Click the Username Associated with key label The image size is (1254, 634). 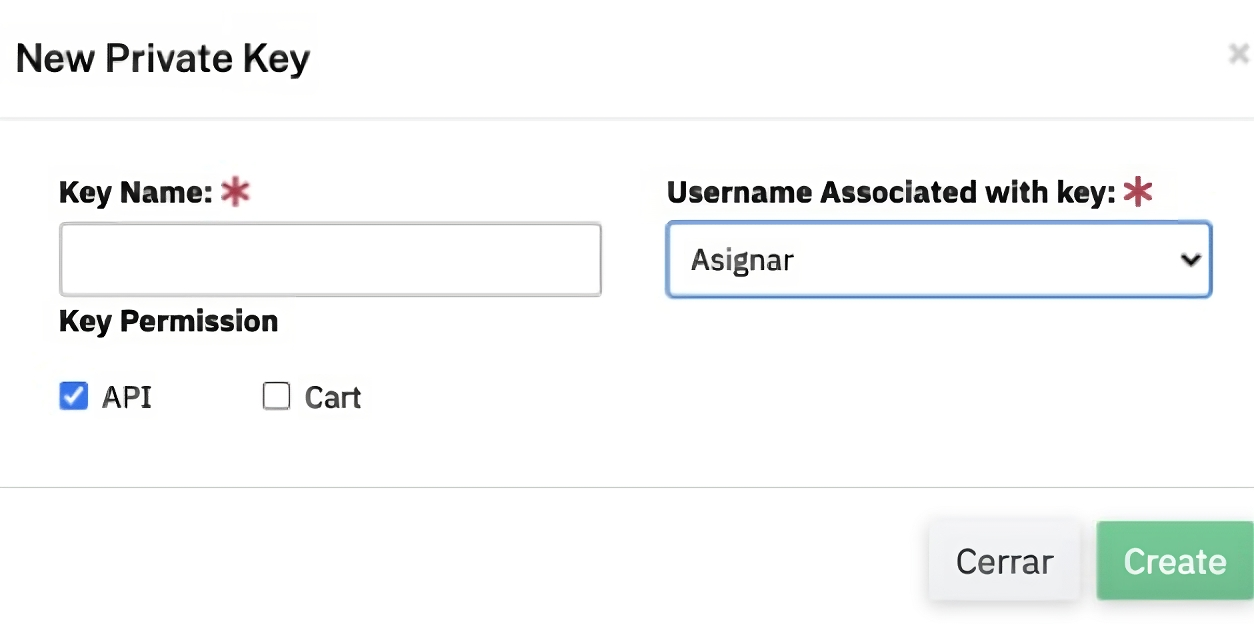pos(891,192)
